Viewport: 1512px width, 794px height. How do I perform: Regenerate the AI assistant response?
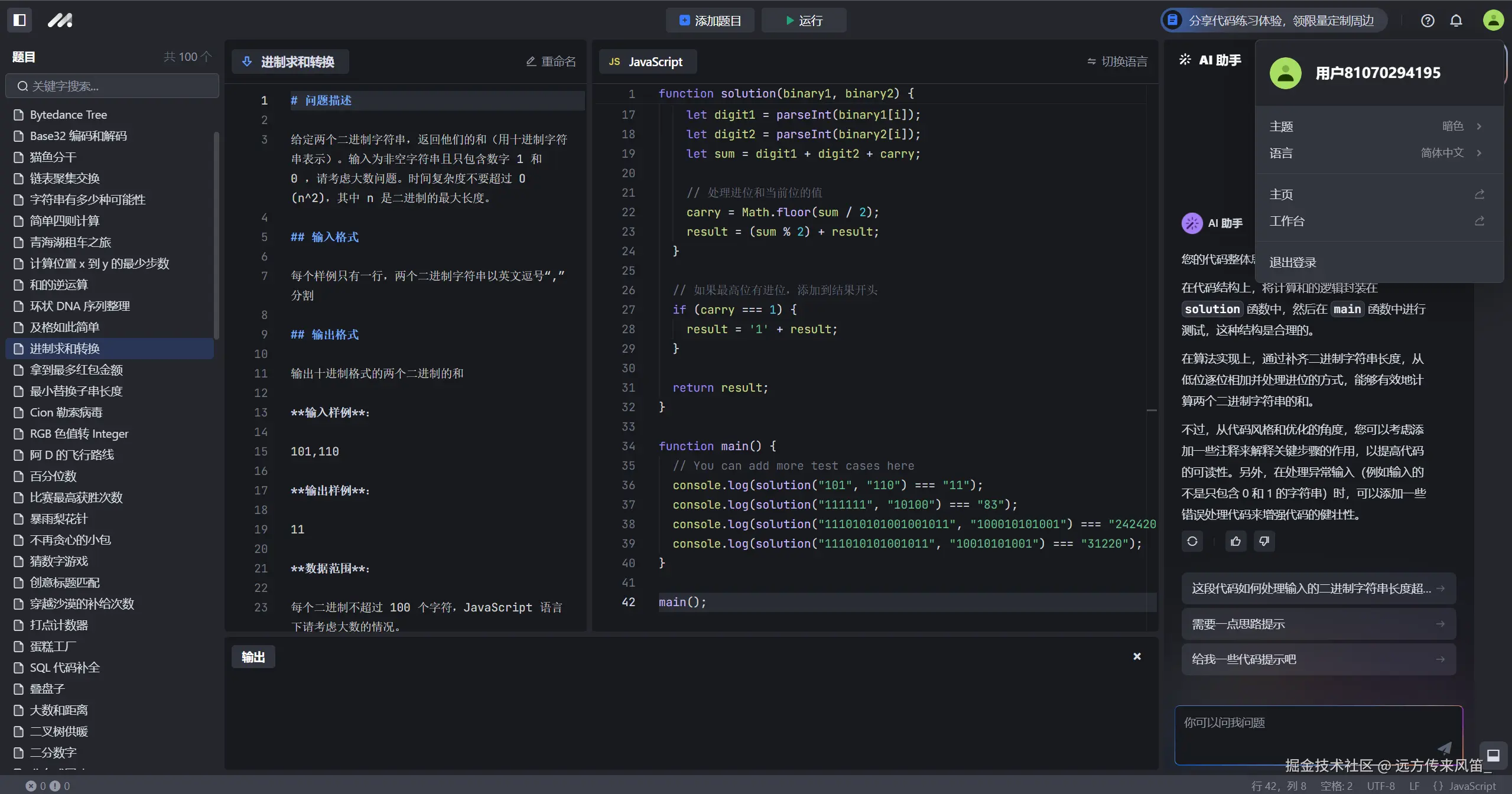tap(1192, 541)
